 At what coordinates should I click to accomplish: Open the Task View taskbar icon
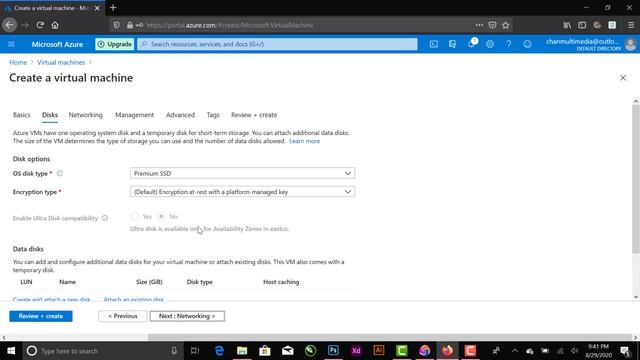(195, 351)
